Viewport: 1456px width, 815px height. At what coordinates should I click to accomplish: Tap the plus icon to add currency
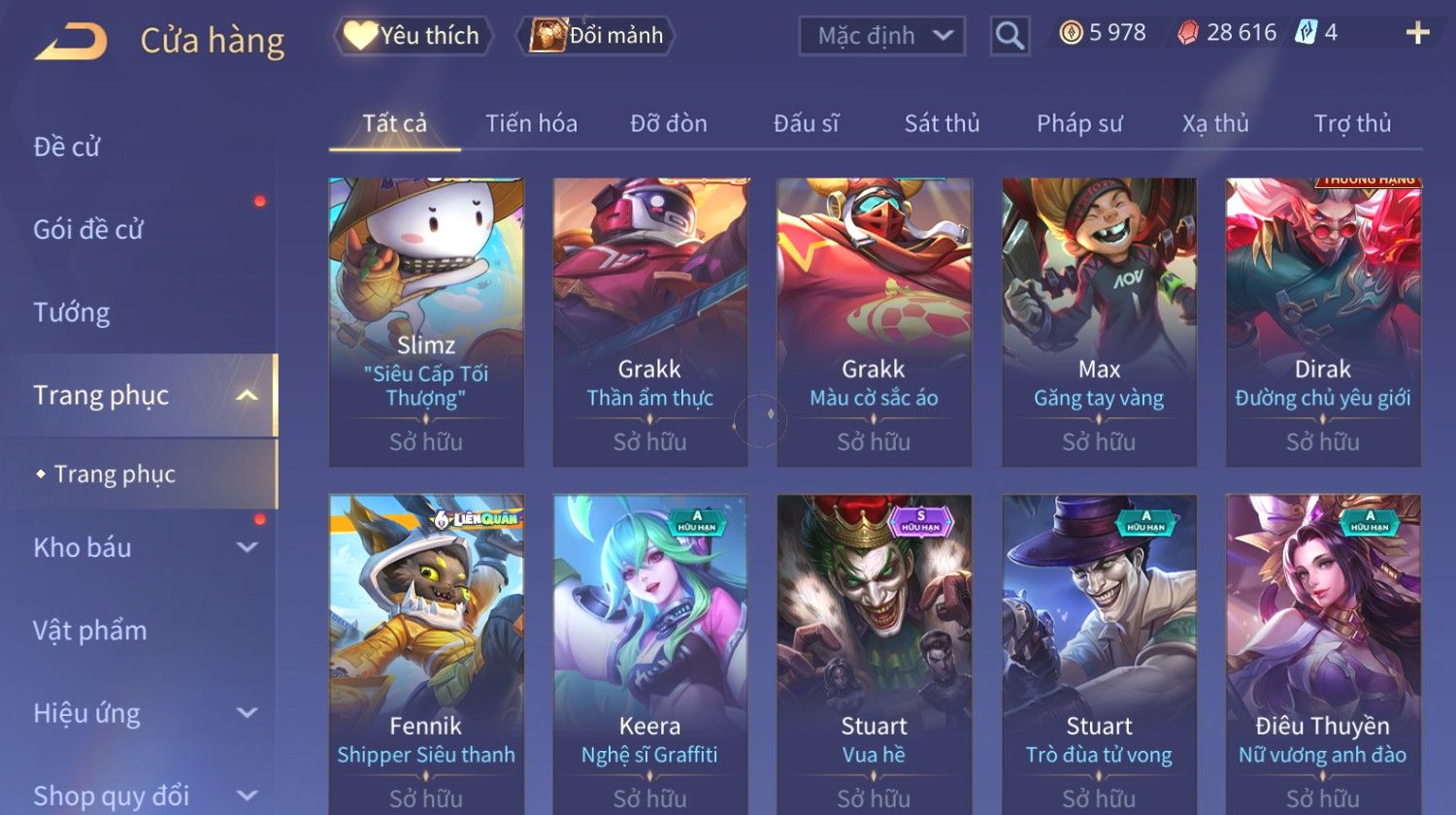pos(1417,34)
